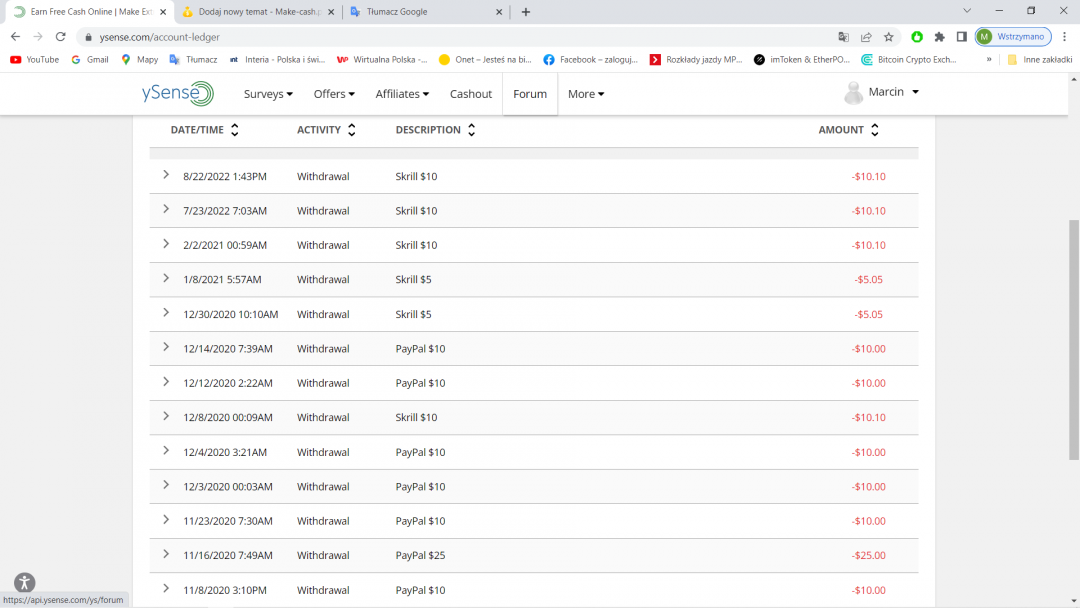1080x608 pixels.
Task: Expand the 8/22/2022 withdrawal row
Action: coord(166,176)
